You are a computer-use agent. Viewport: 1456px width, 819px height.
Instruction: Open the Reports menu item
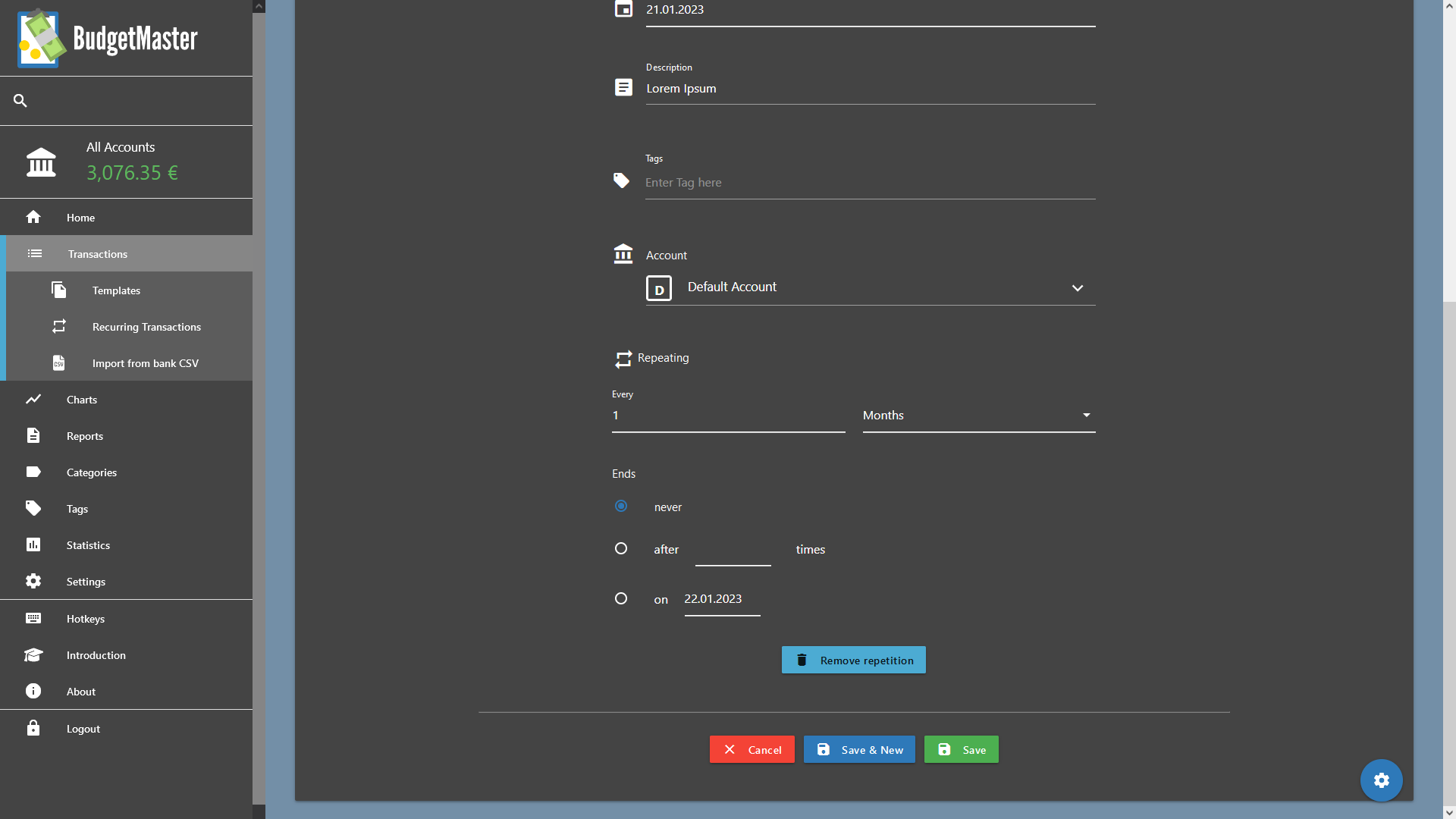126,435
